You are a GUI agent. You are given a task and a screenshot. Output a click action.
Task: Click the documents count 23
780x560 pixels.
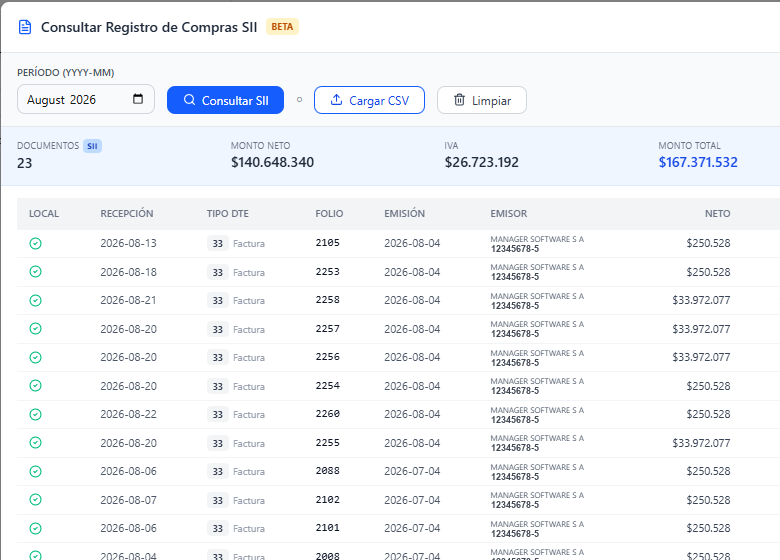pos(24,163)
